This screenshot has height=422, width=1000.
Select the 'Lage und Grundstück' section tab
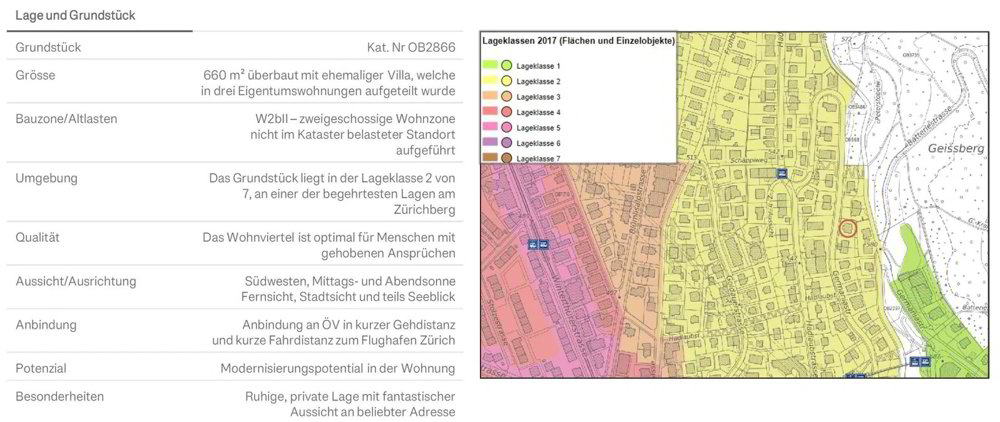click(x=75, y=16)
